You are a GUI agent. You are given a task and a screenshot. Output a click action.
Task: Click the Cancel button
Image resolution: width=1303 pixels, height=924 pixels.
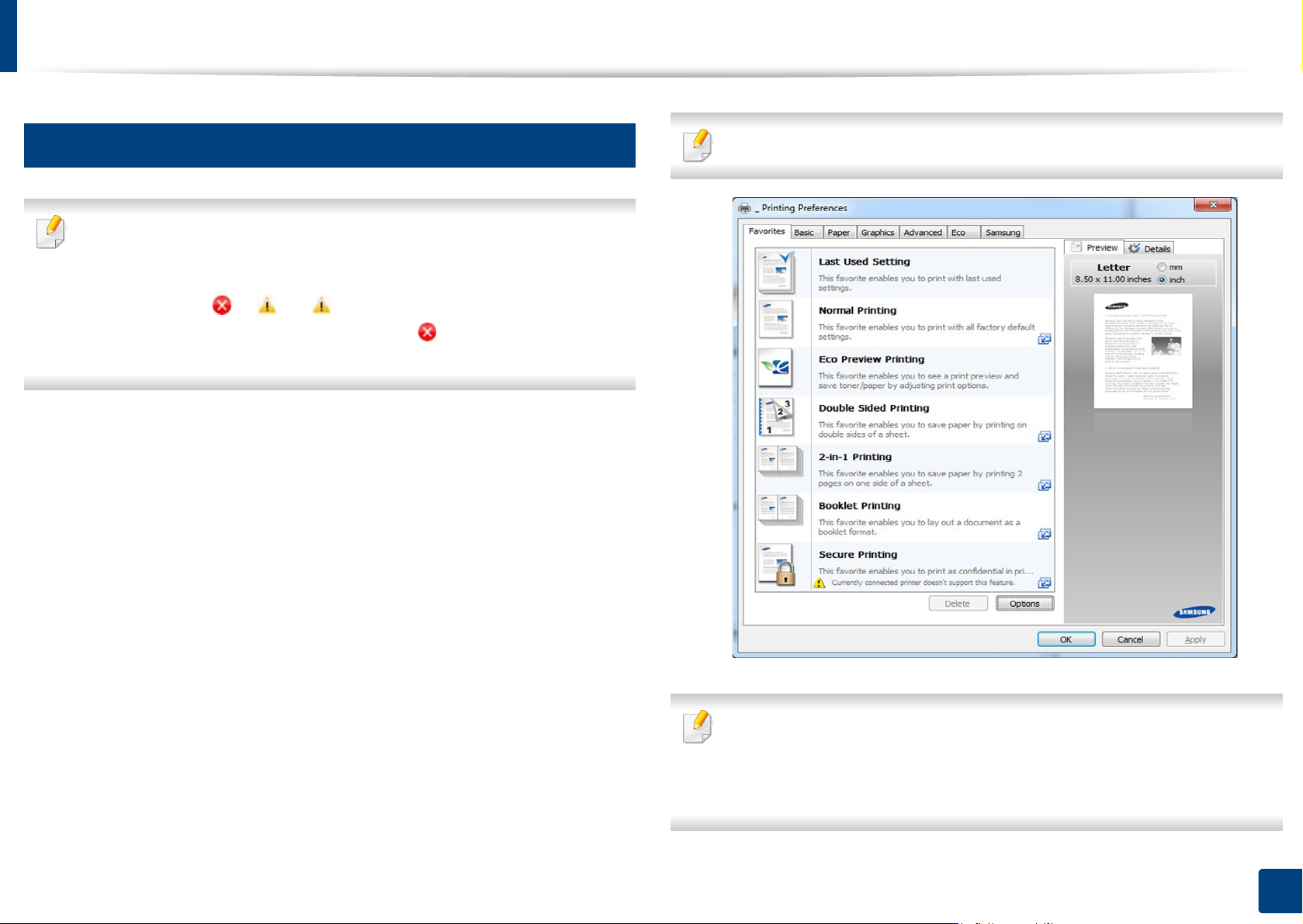(x=1131, y=639)
